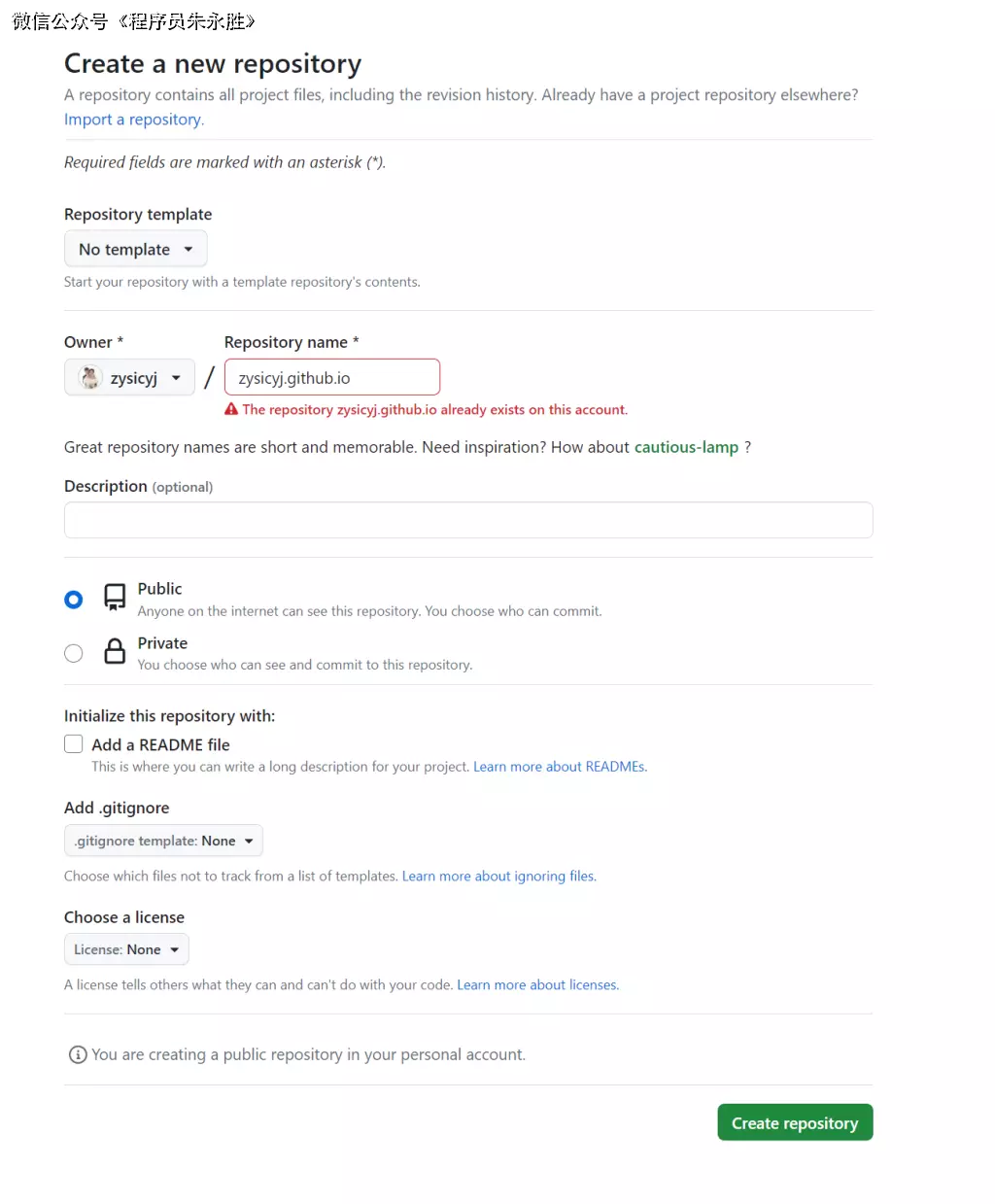Click the red warning triangle icon
This screenshot has width=995, height=1204.
231,409
